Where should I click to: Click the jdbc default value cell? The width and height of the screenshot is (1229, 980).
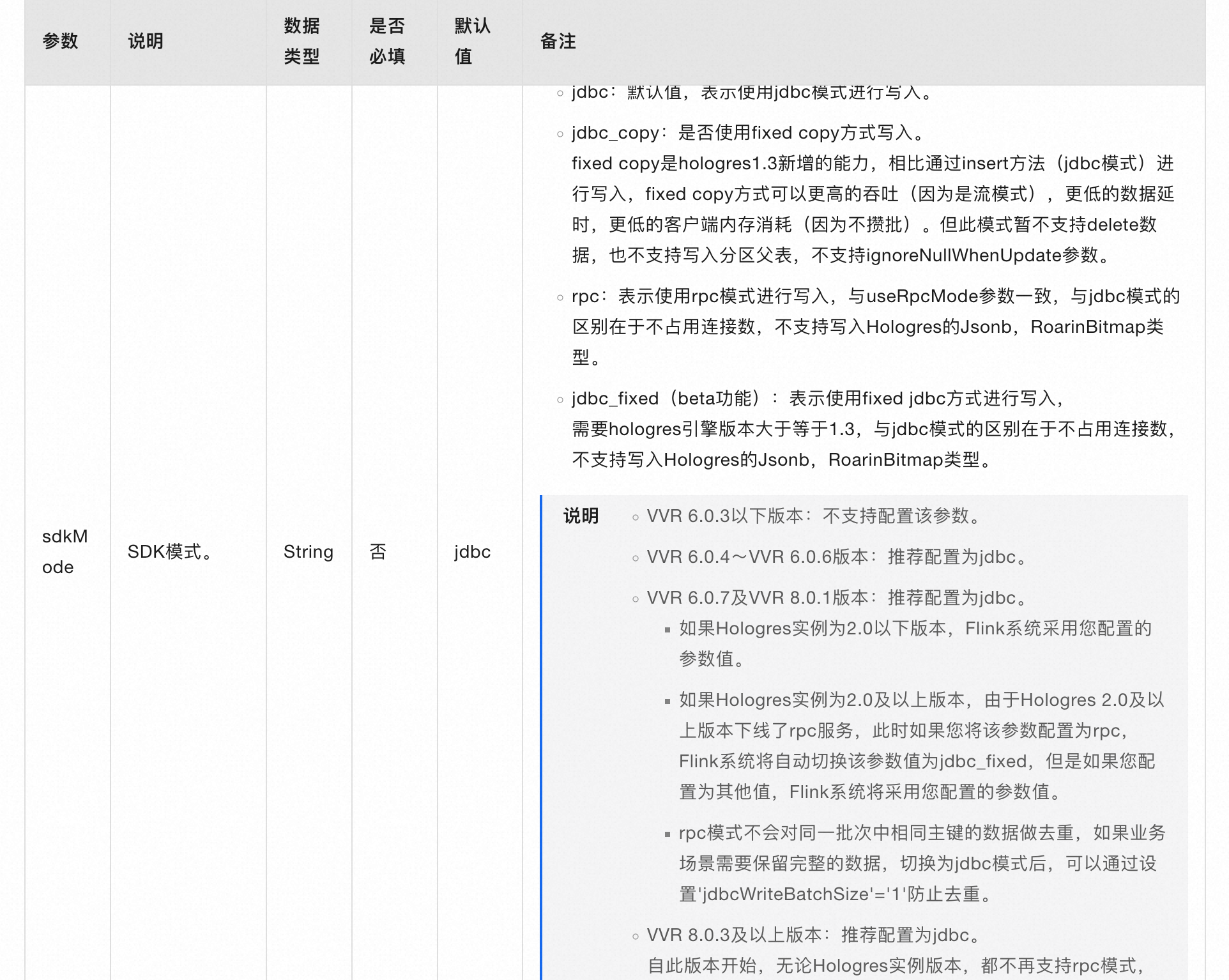pyautogui.click(x=472, y=551)
